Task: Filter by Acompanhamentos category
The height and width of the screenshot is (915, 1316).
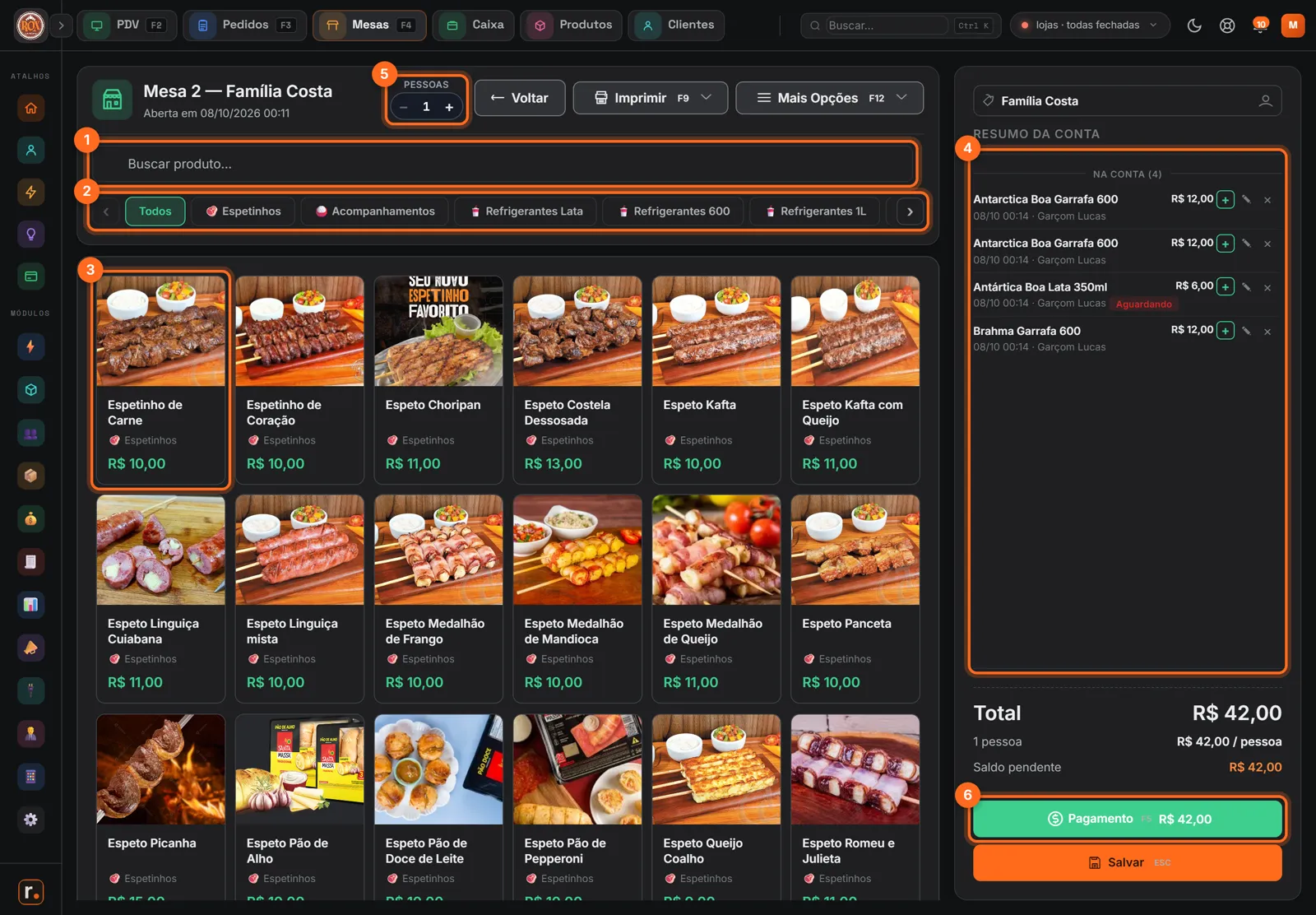Action: (375, 211)
